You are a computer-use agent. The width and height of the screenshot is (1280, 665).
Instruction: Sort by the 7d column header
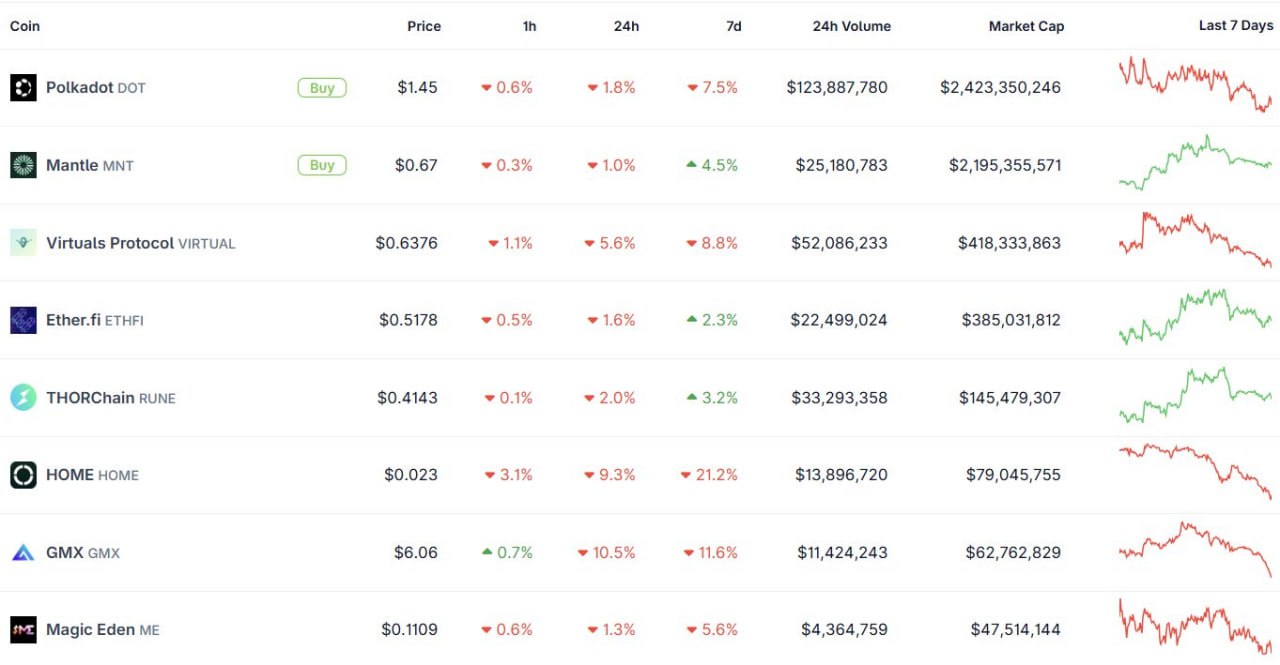pyautogui.click(x=733, y=26)
